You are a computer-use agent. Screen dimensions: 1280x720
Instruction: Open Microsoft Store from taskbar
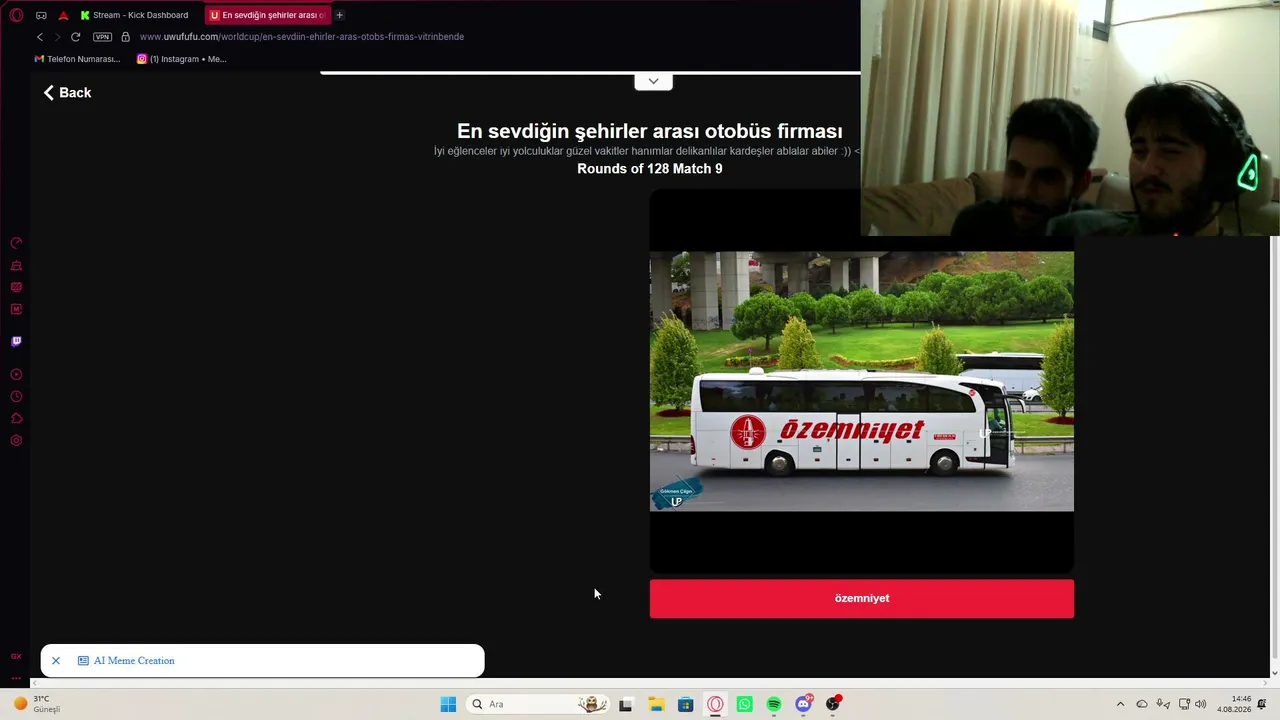[685, 704]
